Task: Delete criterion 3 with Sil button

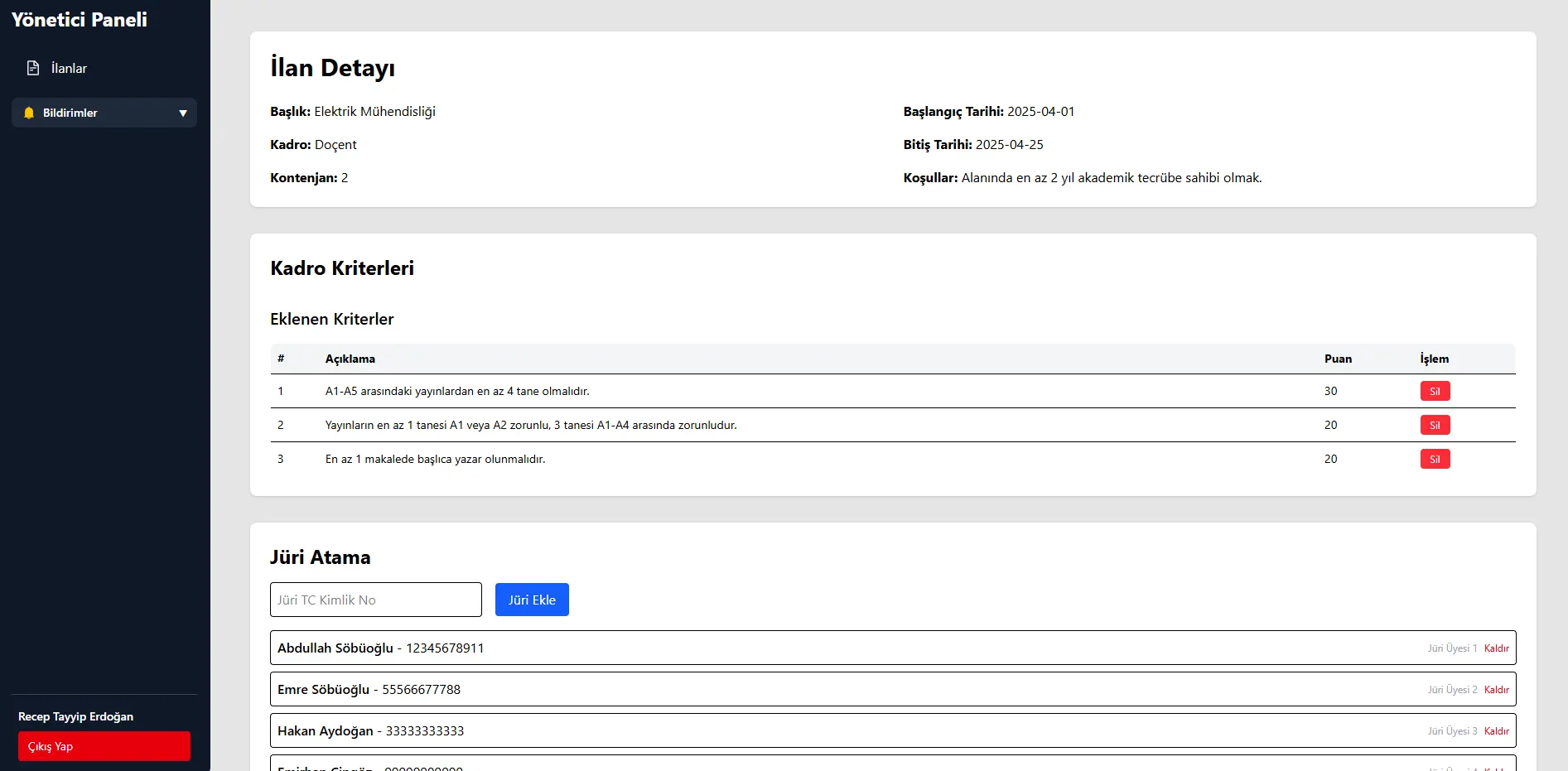Action: pos(1435,459)
